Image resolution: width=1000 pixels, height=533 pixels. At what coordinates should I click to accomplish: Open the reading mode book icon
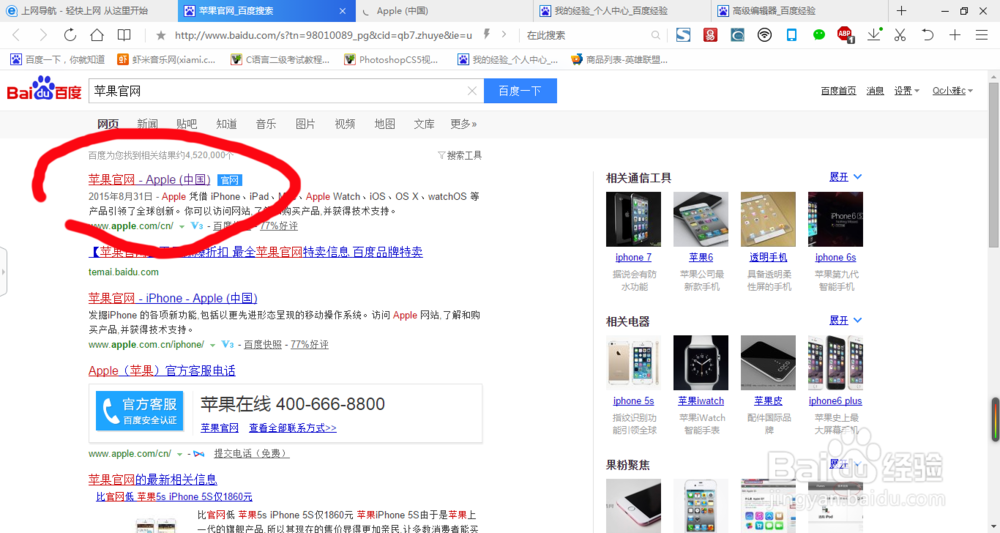[x=124, y=35]
